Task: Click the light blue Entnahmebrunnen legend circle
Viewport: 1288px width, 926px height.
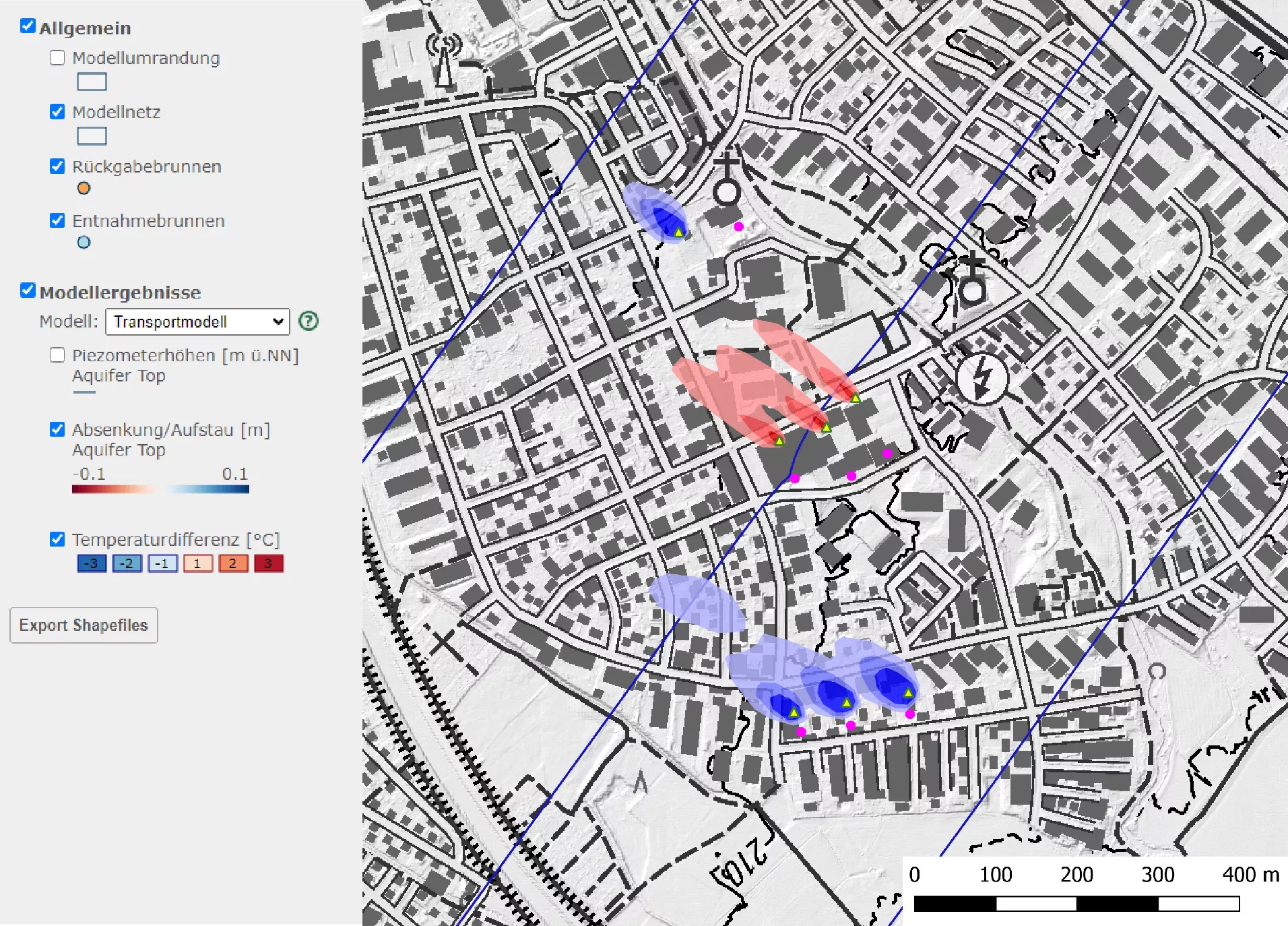Action: [84, 243]
